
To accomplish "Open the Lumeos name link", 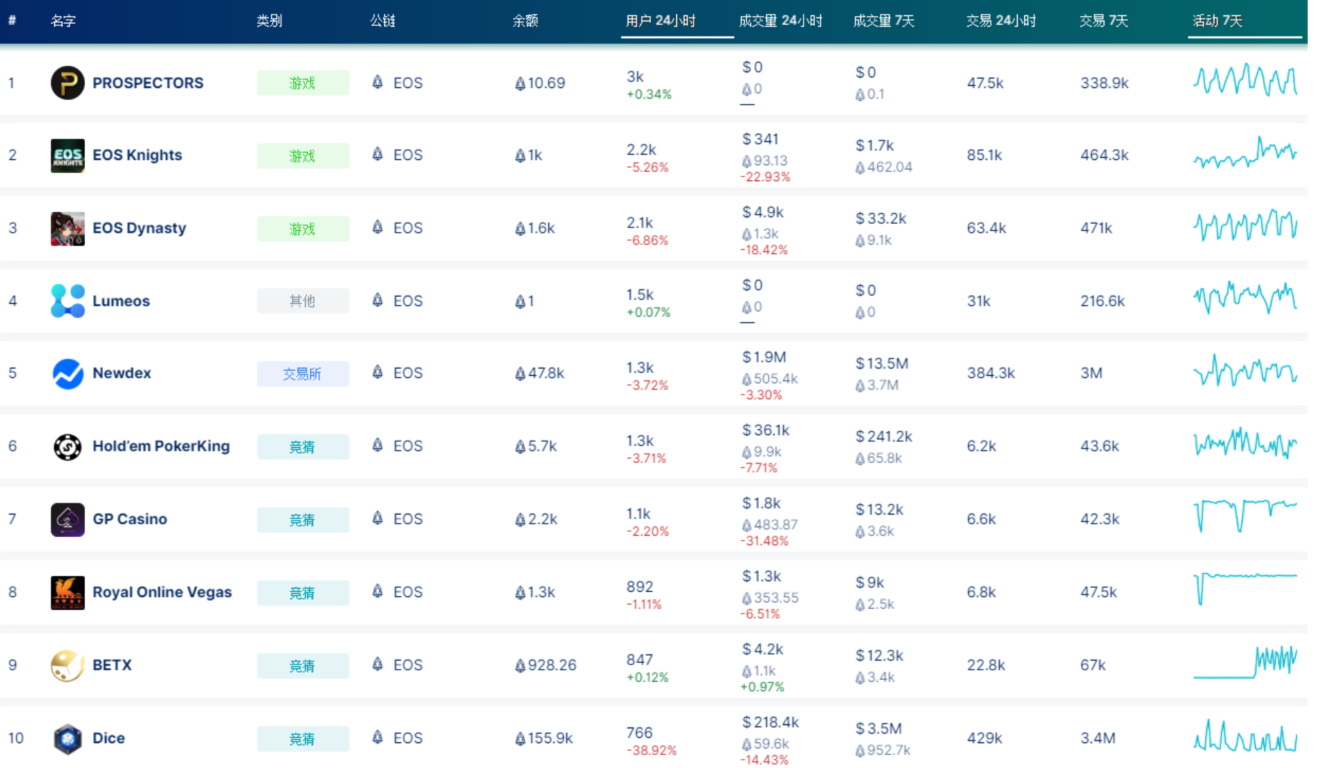I will point(121,301).
